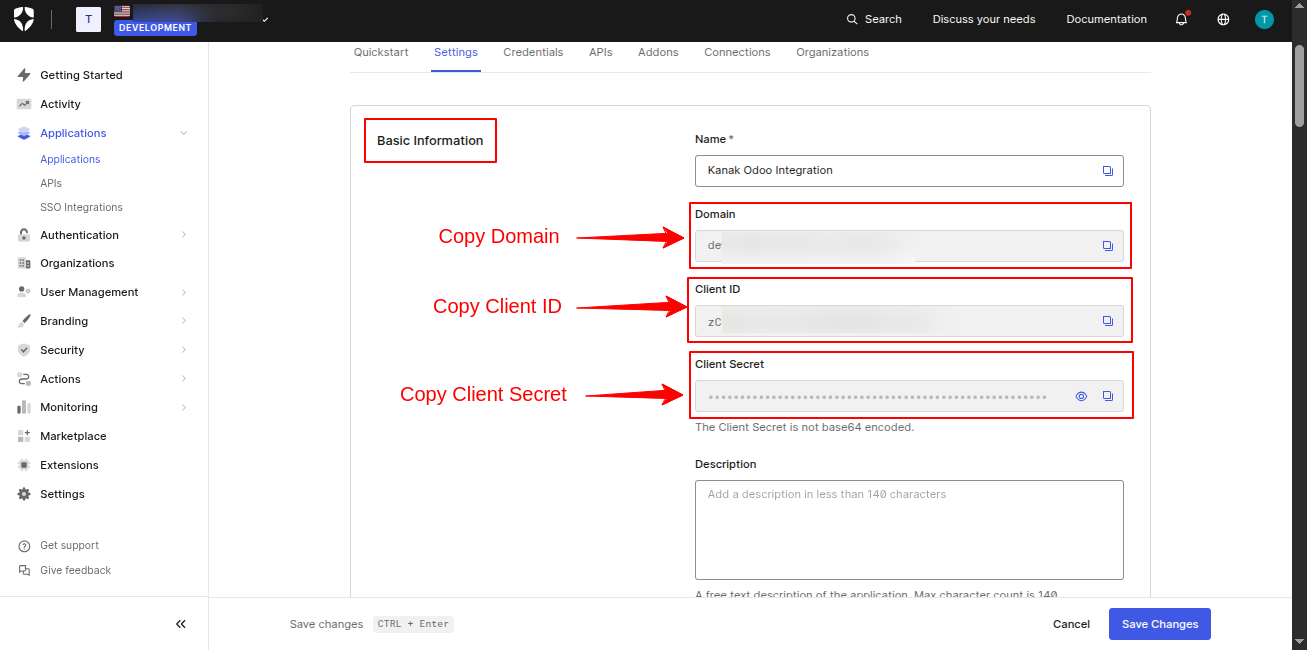The height and width of the screenshot is (650, 1307).
Task: Click the Monitoring bar-chart icon
Action: coord(24,407)
